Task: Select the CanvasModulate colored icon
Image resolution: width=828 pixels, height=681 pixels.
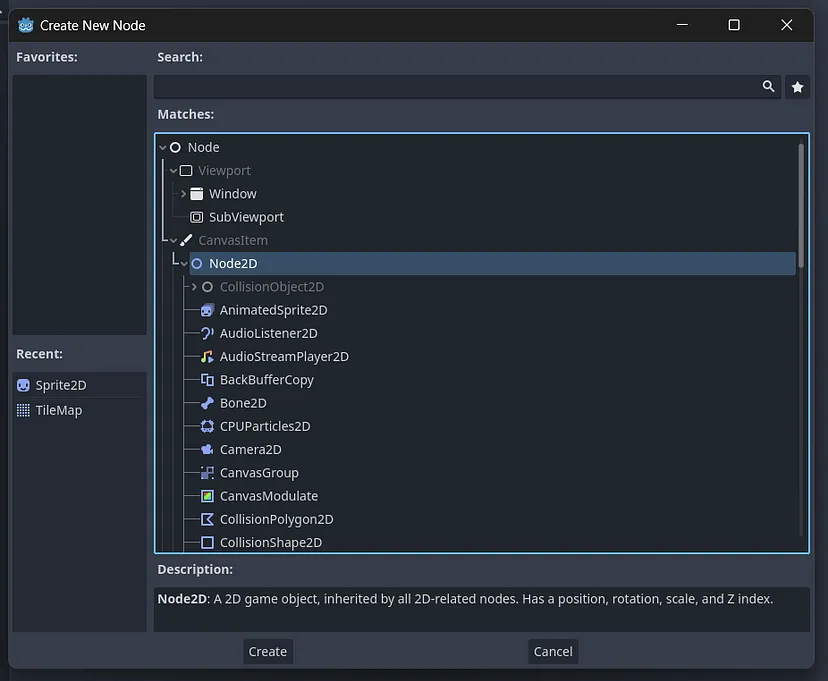Action: [207, 496]
